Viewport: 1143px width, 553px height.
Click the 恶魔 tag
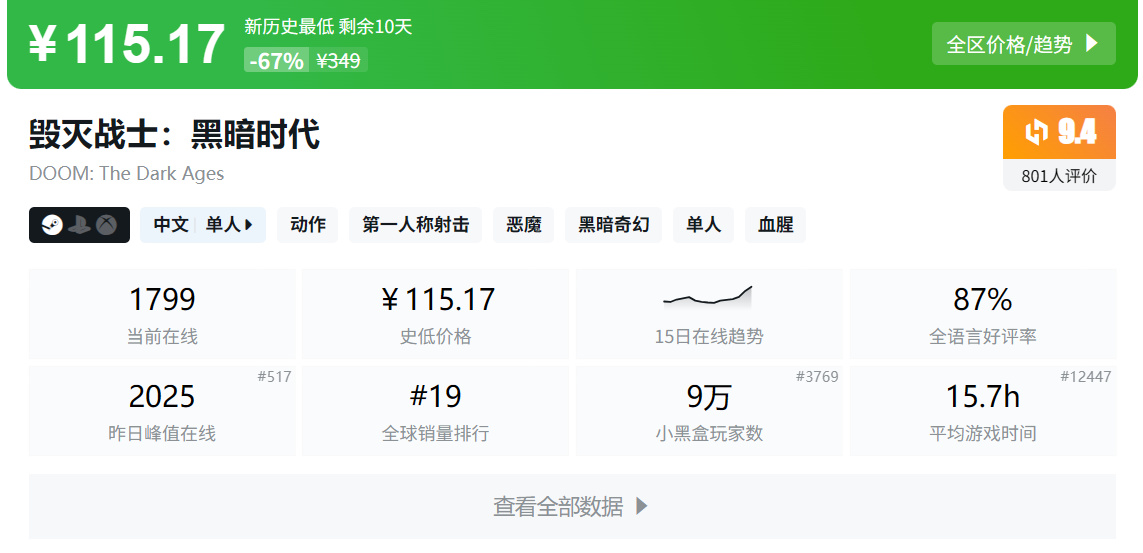[x=523, y=225]
